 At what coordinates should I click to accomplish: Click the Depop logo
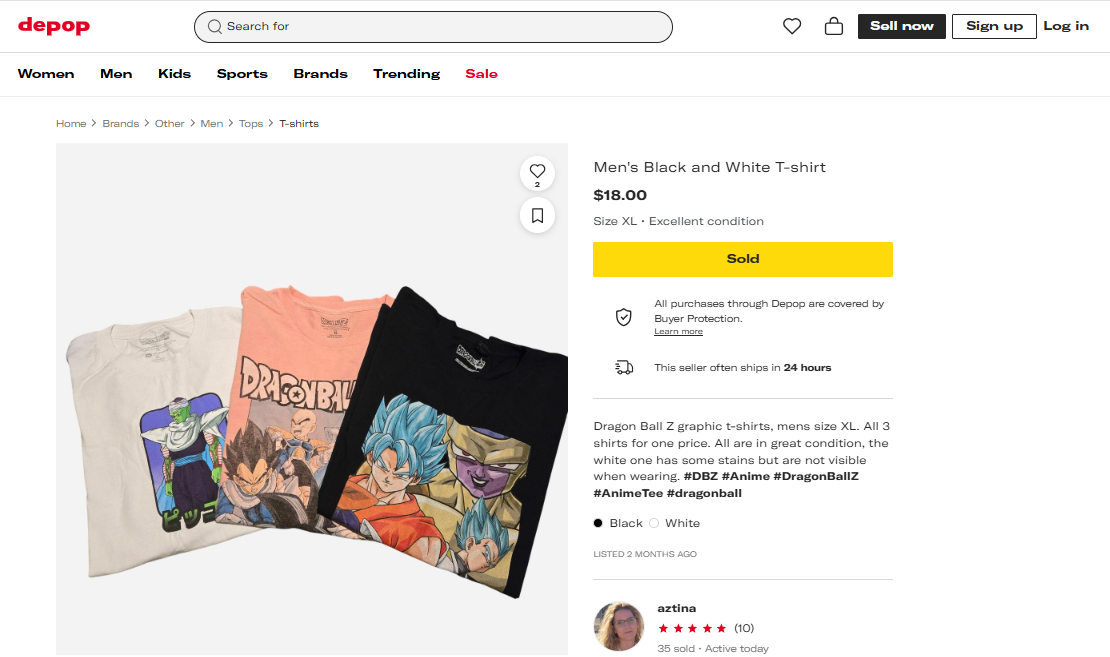tap(54, 26)
